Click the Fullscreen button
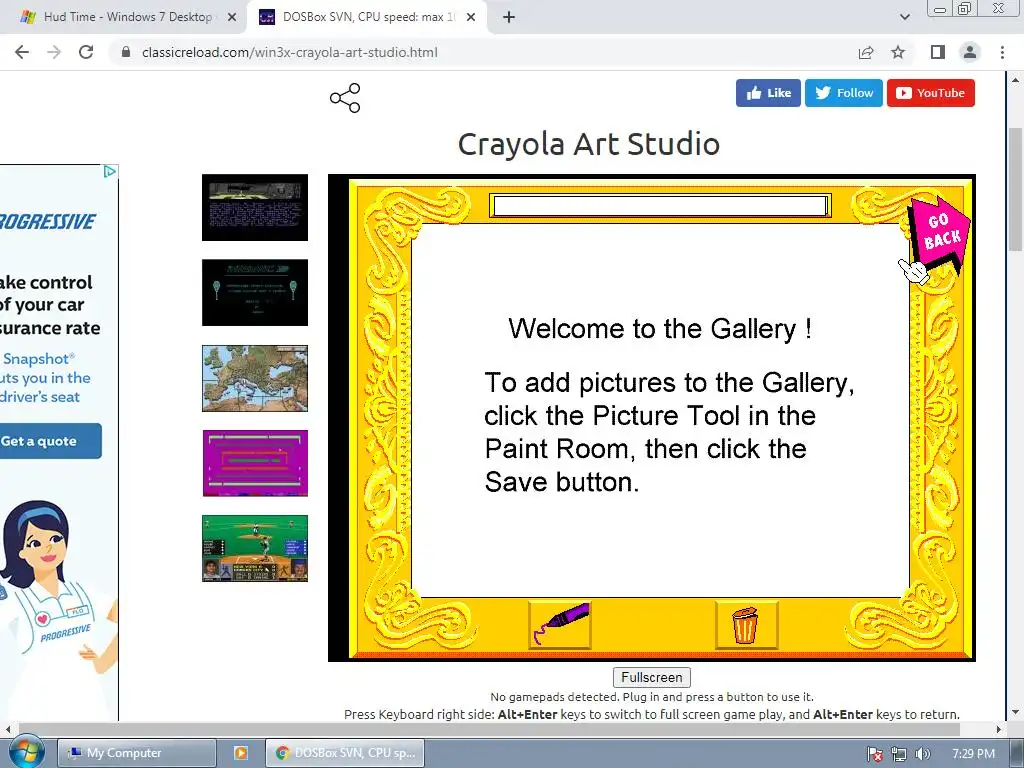This screenshot has width=1024, height=768. [x=652, y=677]
